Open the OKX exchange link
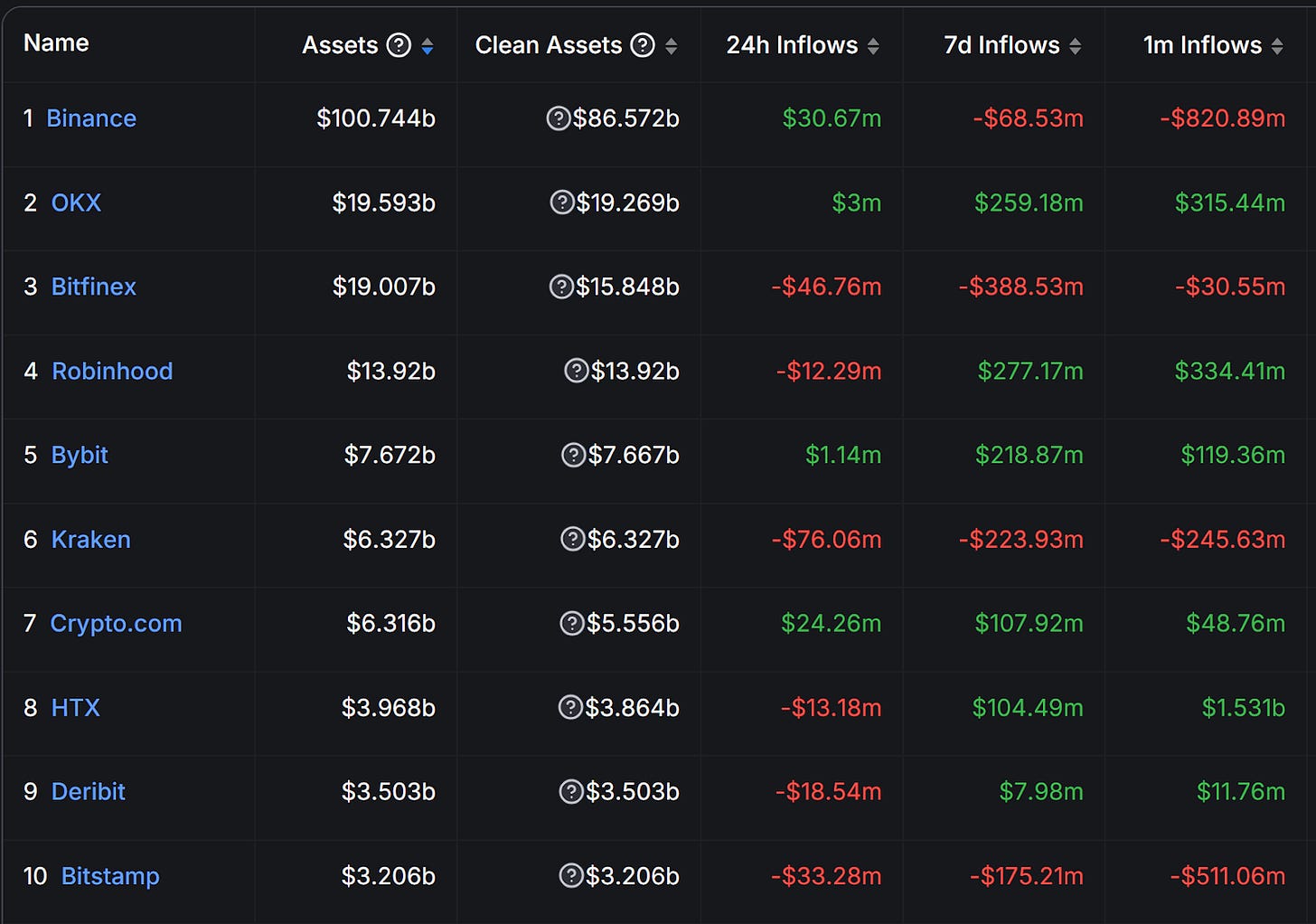 (x=76, y=203)
